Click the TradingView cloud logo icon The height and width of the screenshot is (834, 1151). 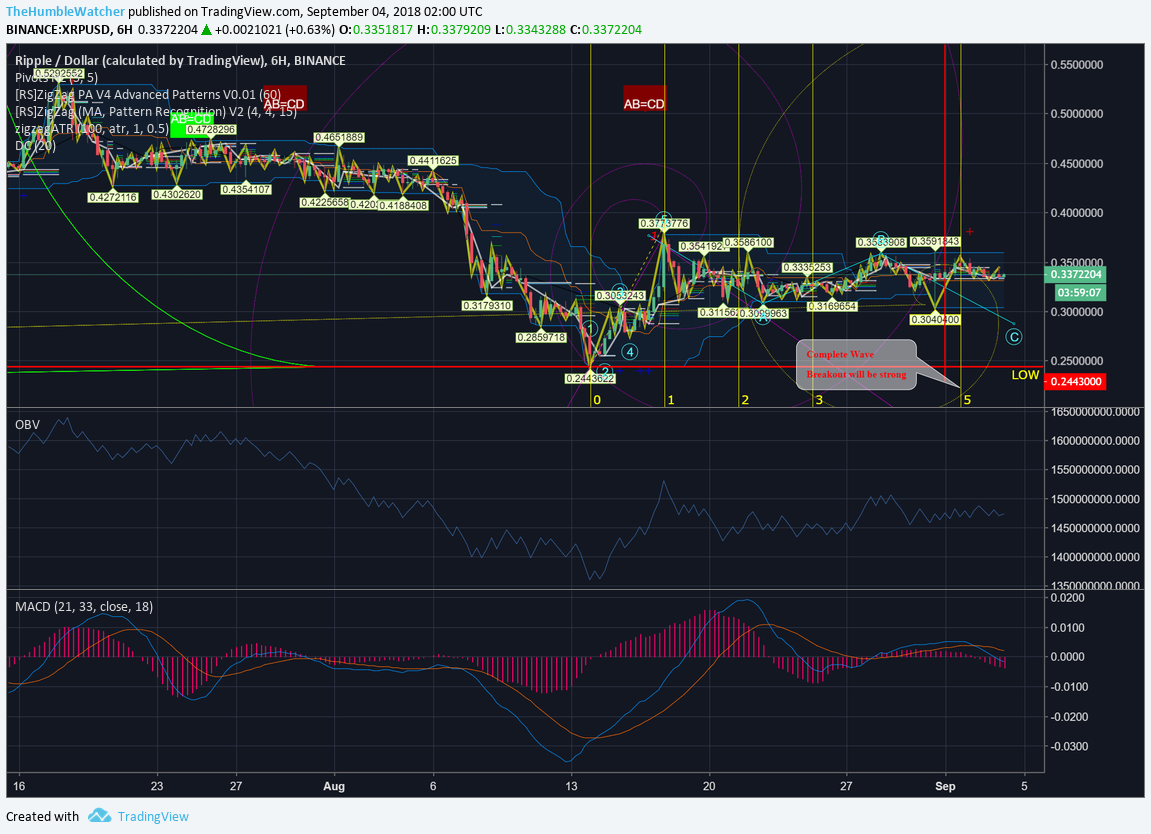(99, 816)
